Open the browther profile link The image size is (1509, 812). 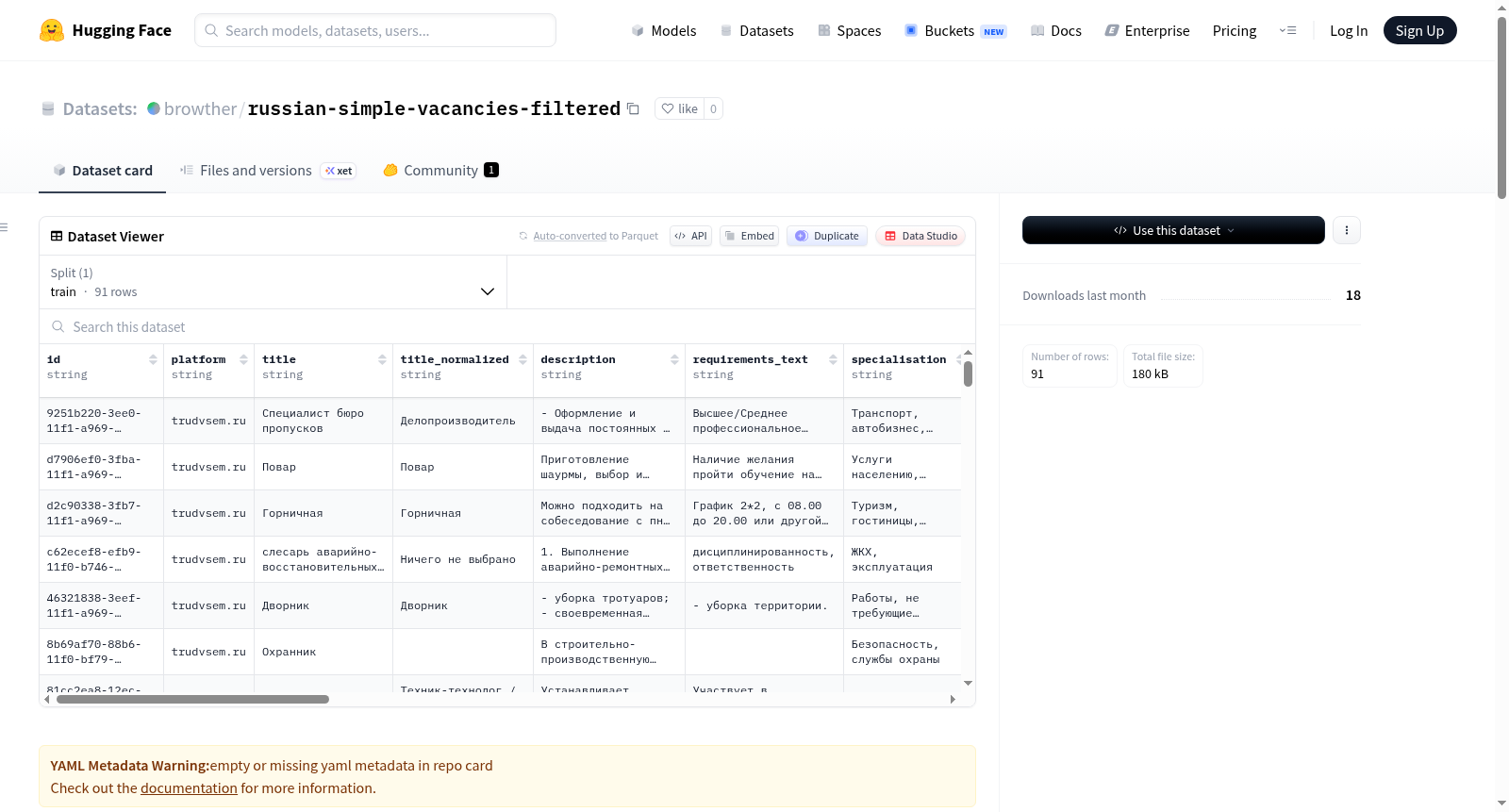click(x=200, y=108)
